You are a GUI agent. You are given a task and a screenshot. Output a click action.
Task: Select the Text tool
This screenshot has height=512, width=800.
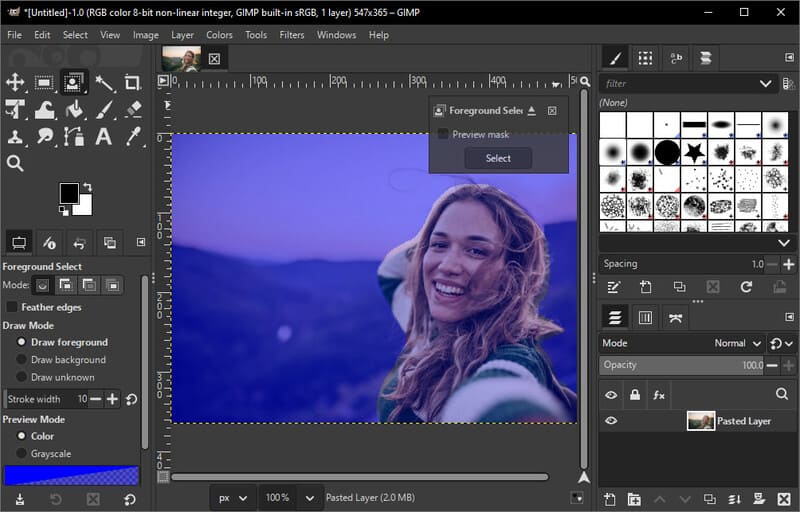[104, 137]
